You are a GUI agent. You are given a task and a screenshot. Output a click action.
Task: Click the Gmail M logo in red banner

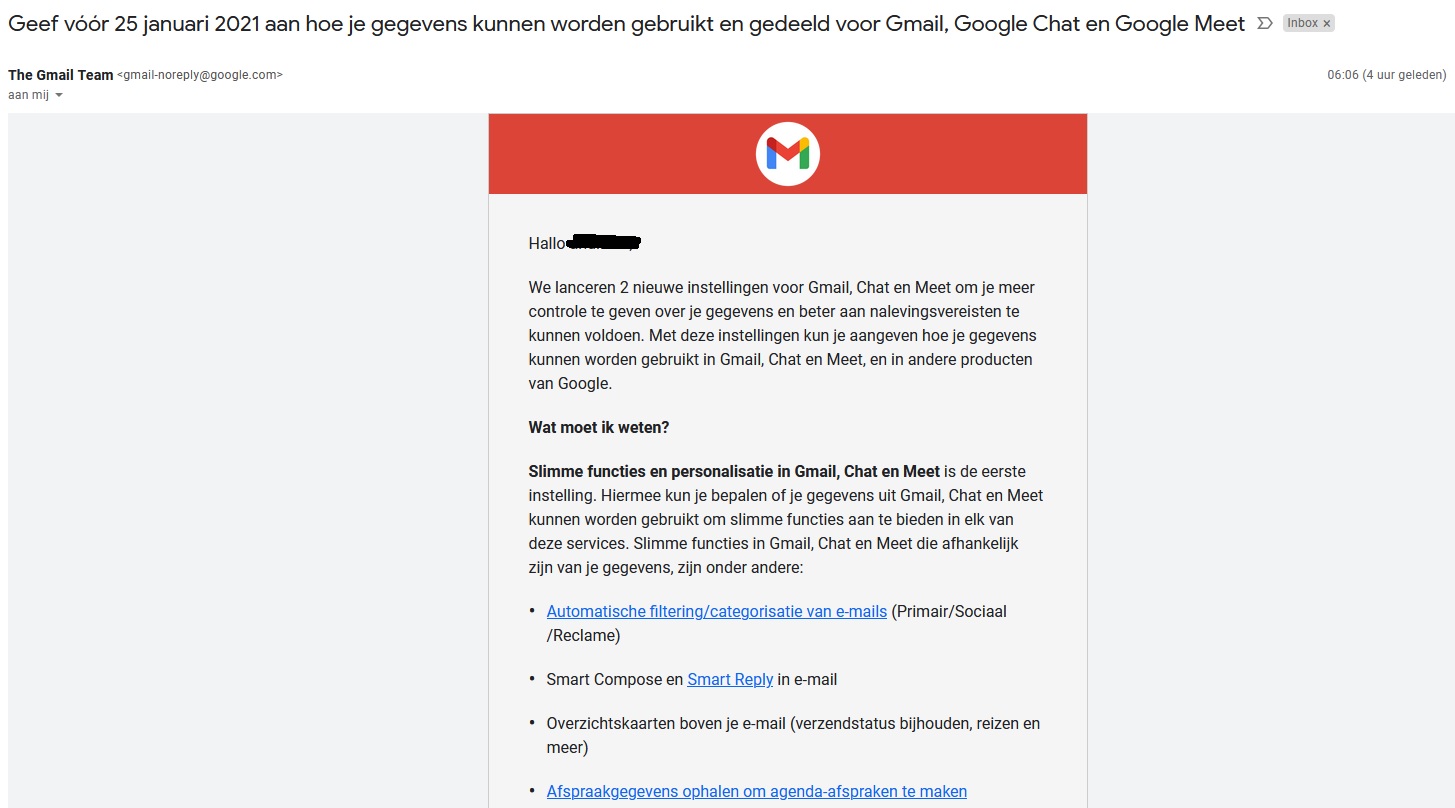pyautogui.click(x=788, y=154)
